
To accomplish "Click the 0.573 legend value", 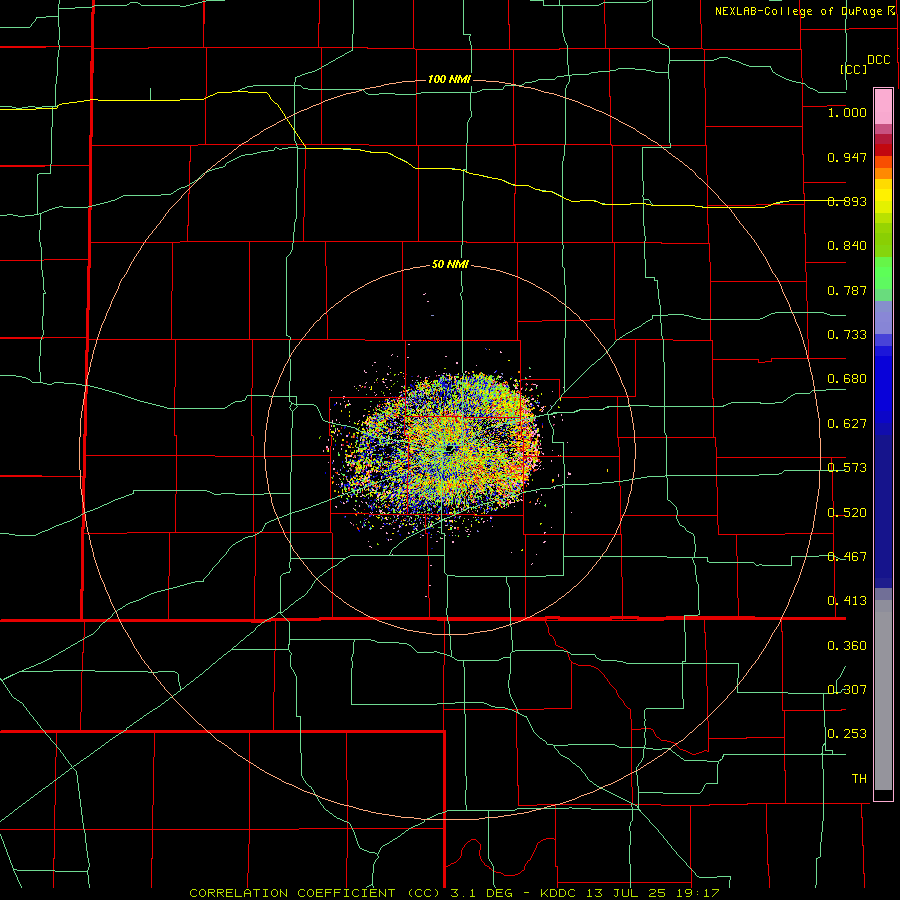I will click(x=847, y=468).
